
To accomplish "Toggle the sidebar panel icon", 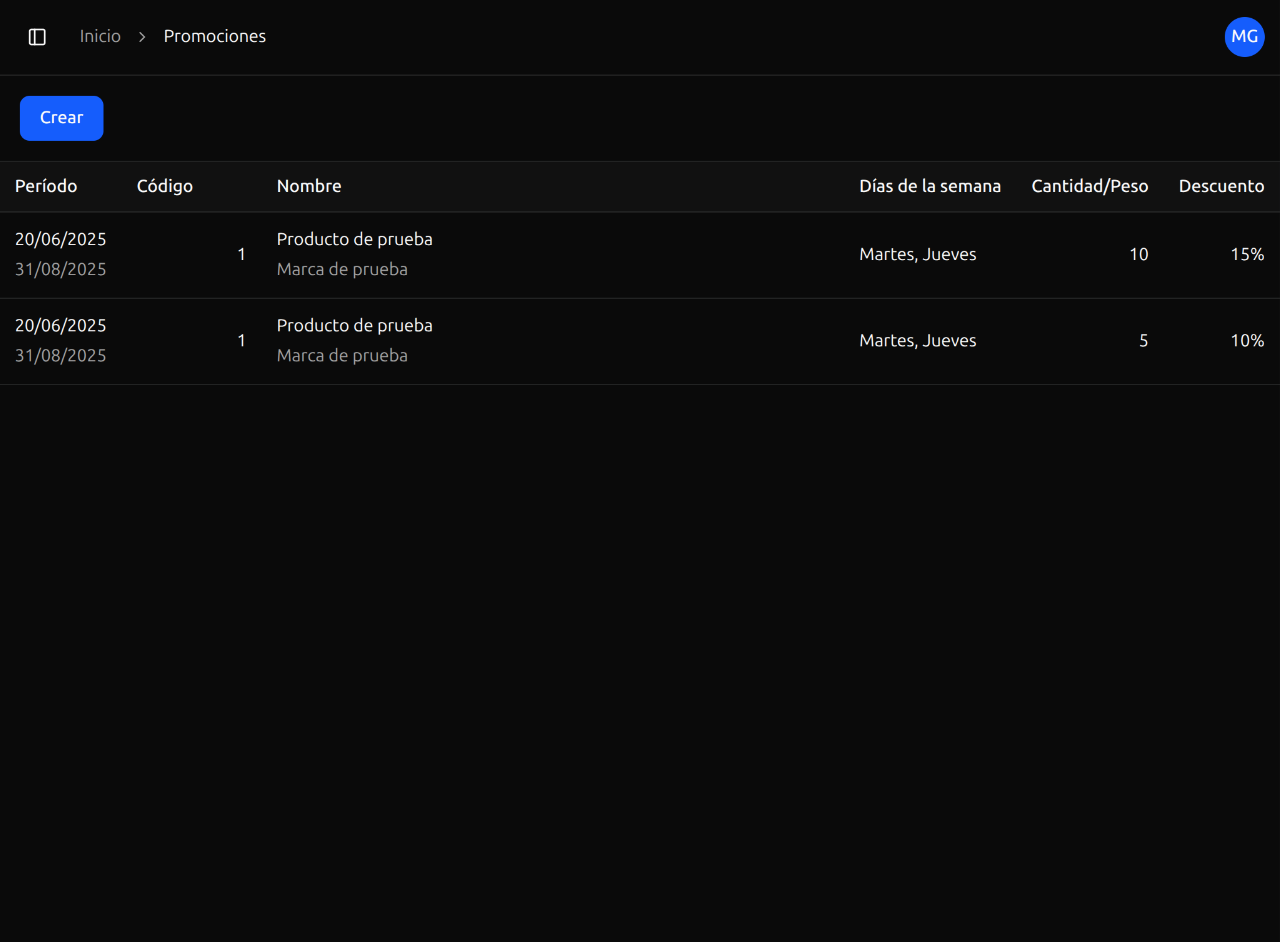I will click(37, 37).
